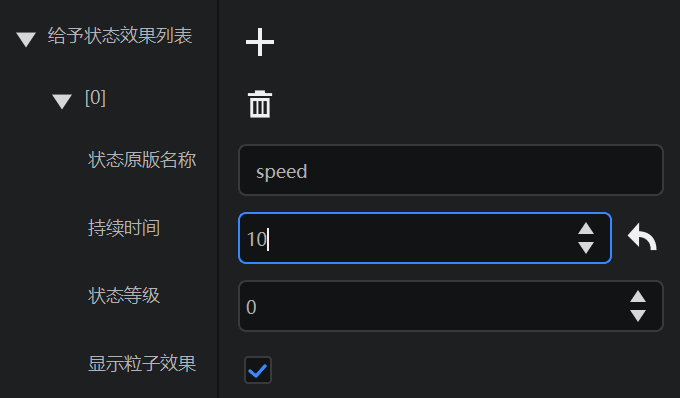Click the vertical divider between label and value columns
The image size is (680, 398).
coord(218,199)
